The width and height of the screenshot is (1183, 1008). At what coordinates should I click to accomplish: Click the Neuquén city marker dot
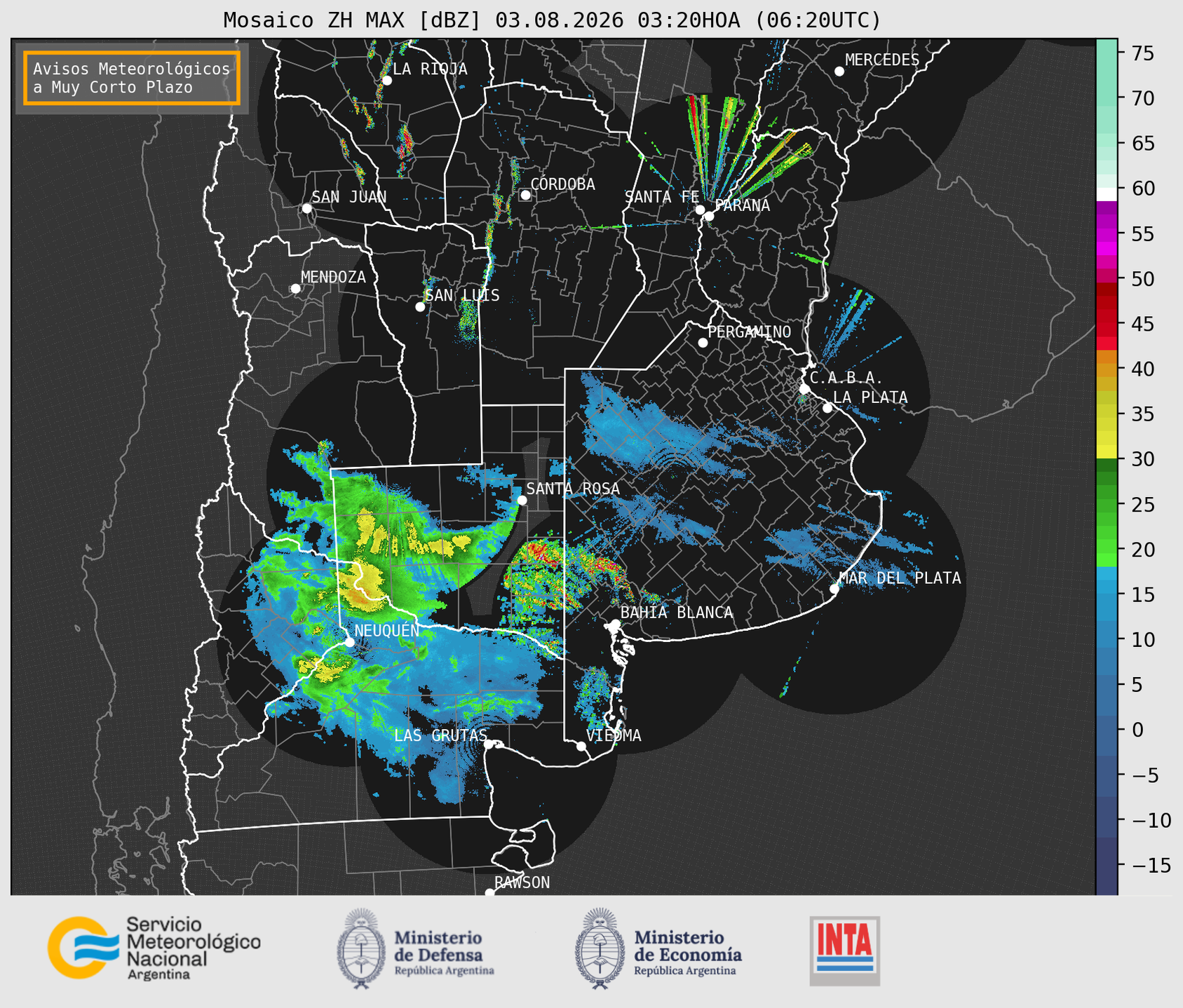[x=349, y=641]
